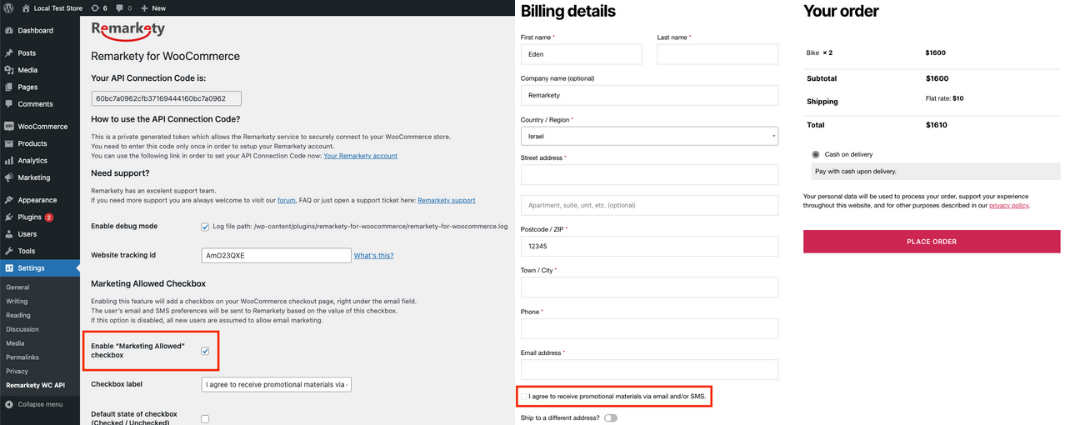Click the Posts pin icon

[9, 53]
